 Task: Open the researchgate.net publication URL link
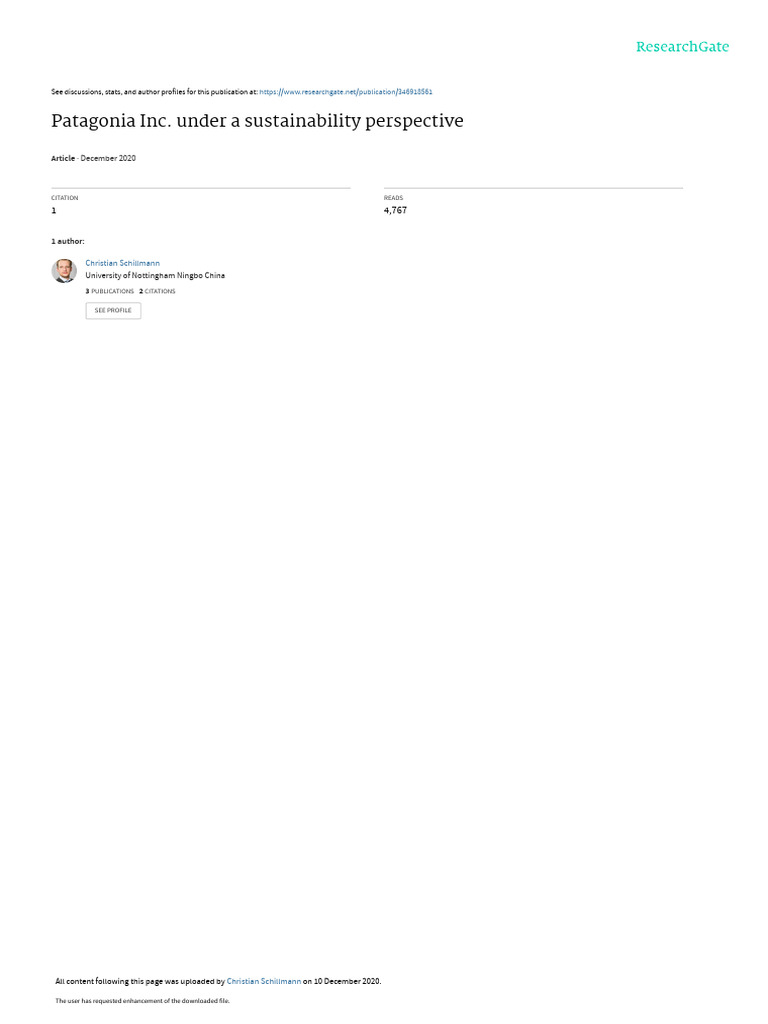[x=345, y=92]
